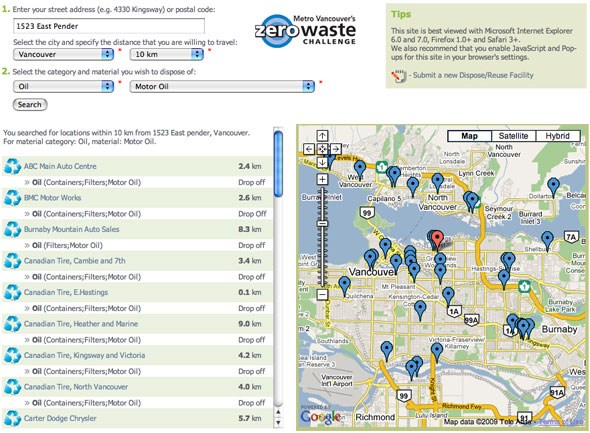
Task: Click the blue marker near Shellburn
Action: click(547, 241)
